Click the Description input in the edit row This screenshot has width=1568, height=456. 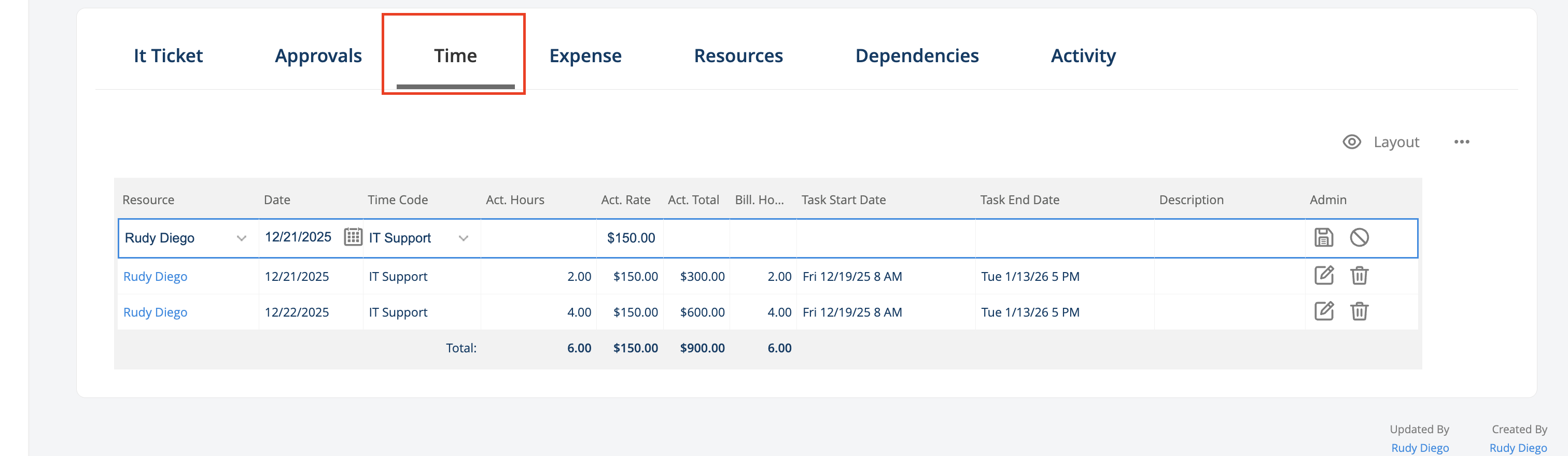(1229, 238)
